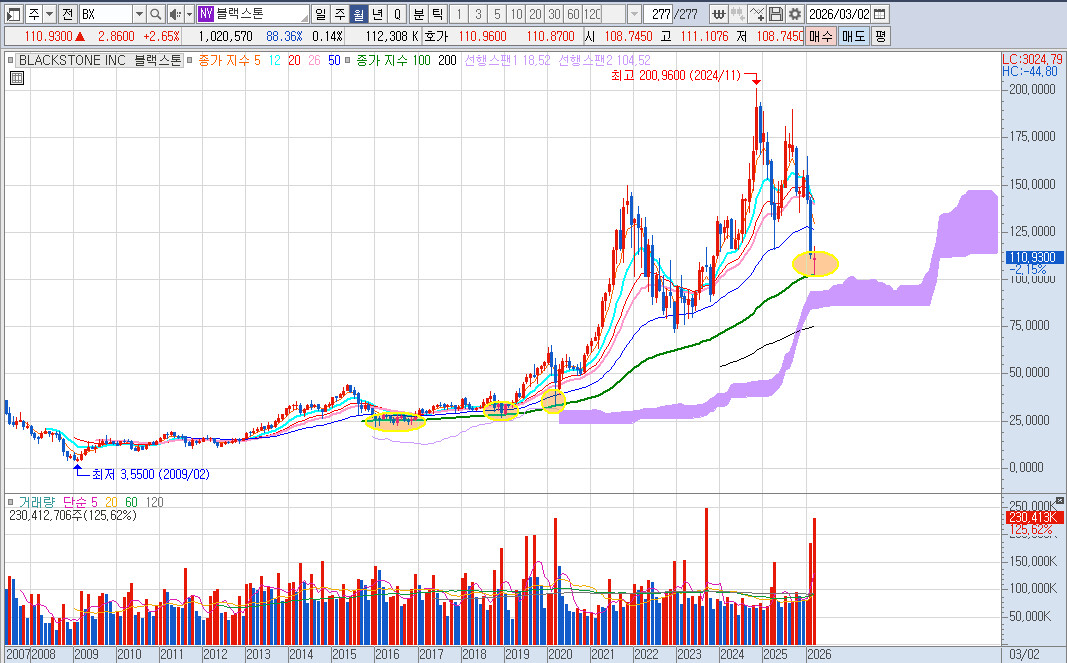This screenshot has width=1067, height=663.
Task: Click the LC:3024.79 indicator text
Action: (x=1032, y=59)
